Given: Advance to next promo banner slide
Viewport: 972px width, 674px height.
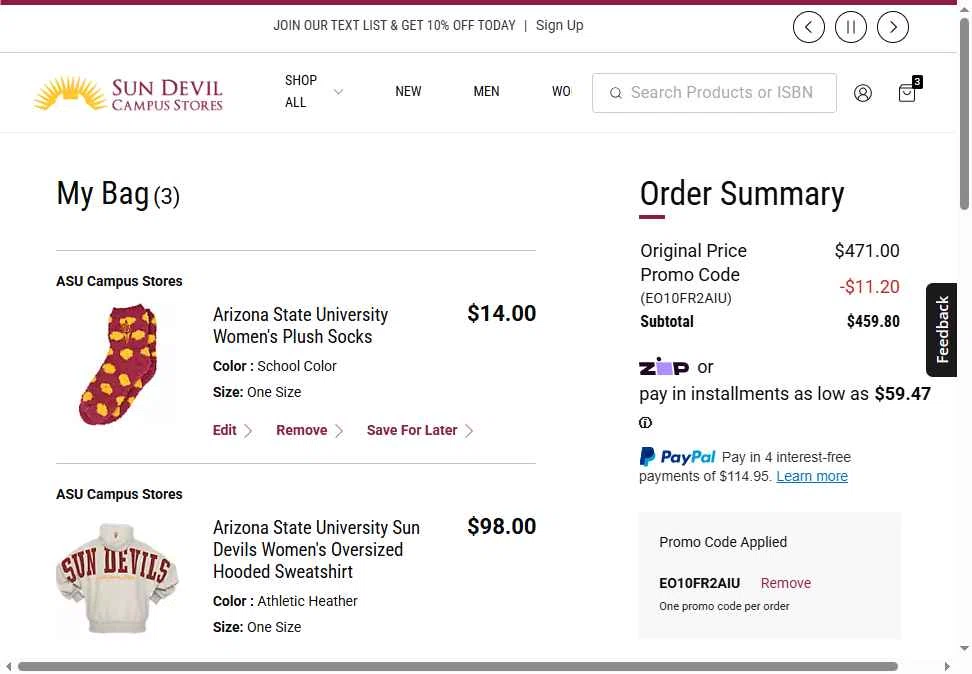Looking at the screenshot, I should (893, 27).
